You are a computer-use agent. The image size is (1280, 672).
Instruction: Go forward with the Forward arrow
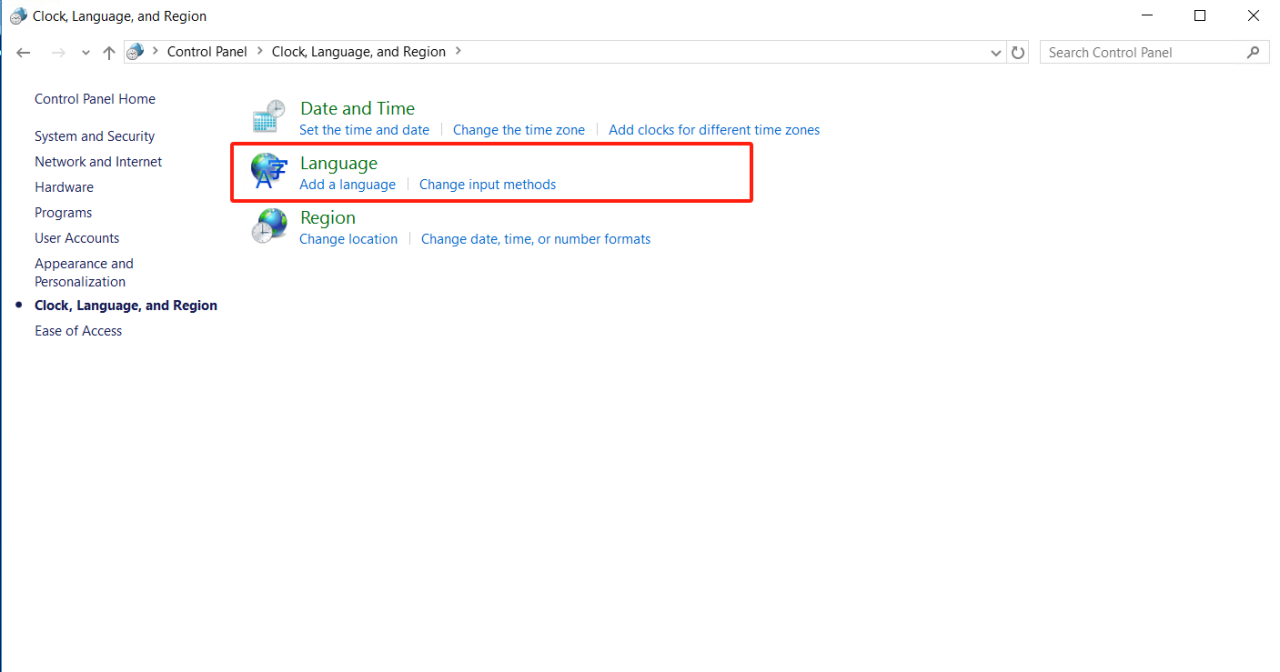coord(58,53)
